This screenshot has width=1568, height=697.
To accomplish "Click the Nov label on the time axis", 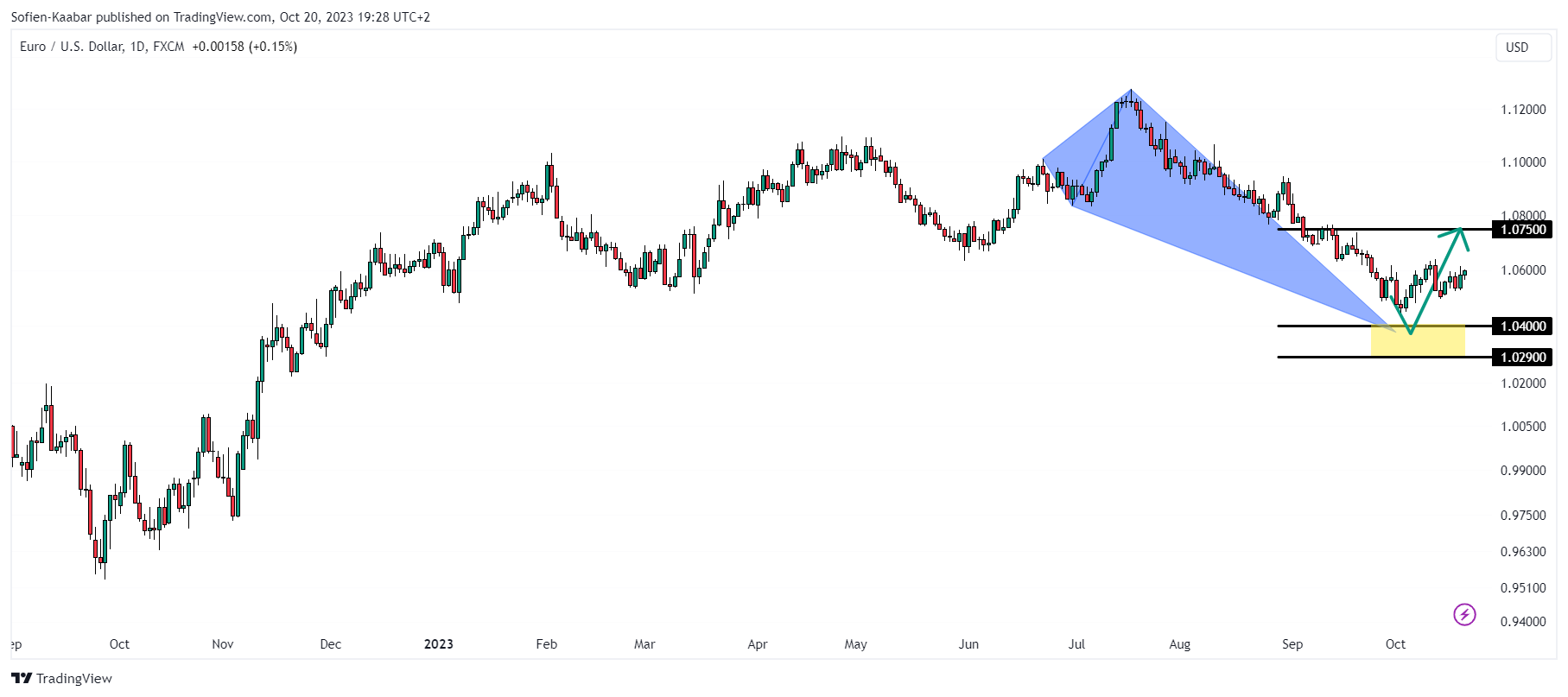I will point(223,644).
